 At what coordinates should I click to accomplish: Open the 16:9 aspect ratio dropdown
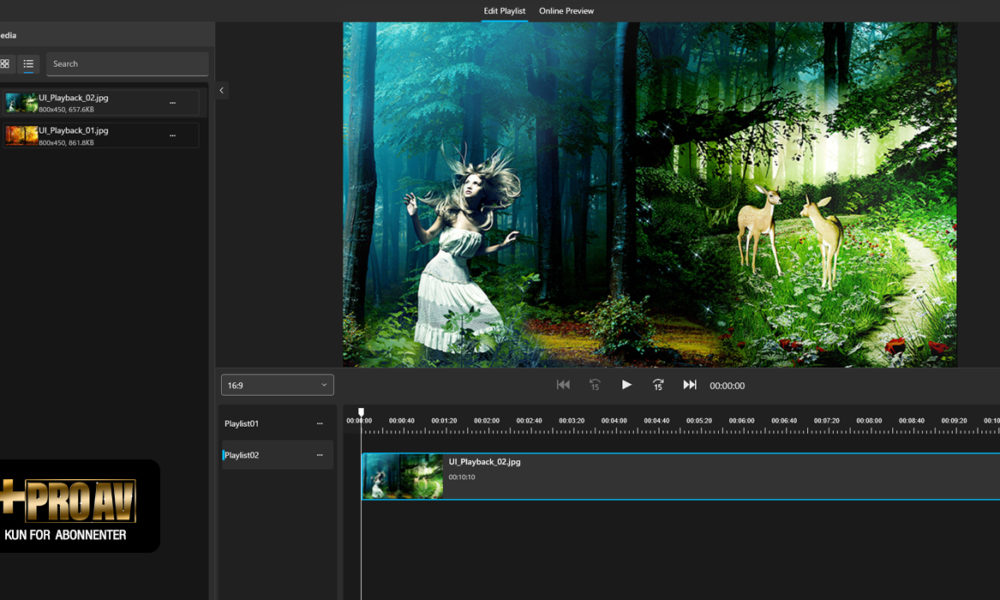(x=277, y=385)
